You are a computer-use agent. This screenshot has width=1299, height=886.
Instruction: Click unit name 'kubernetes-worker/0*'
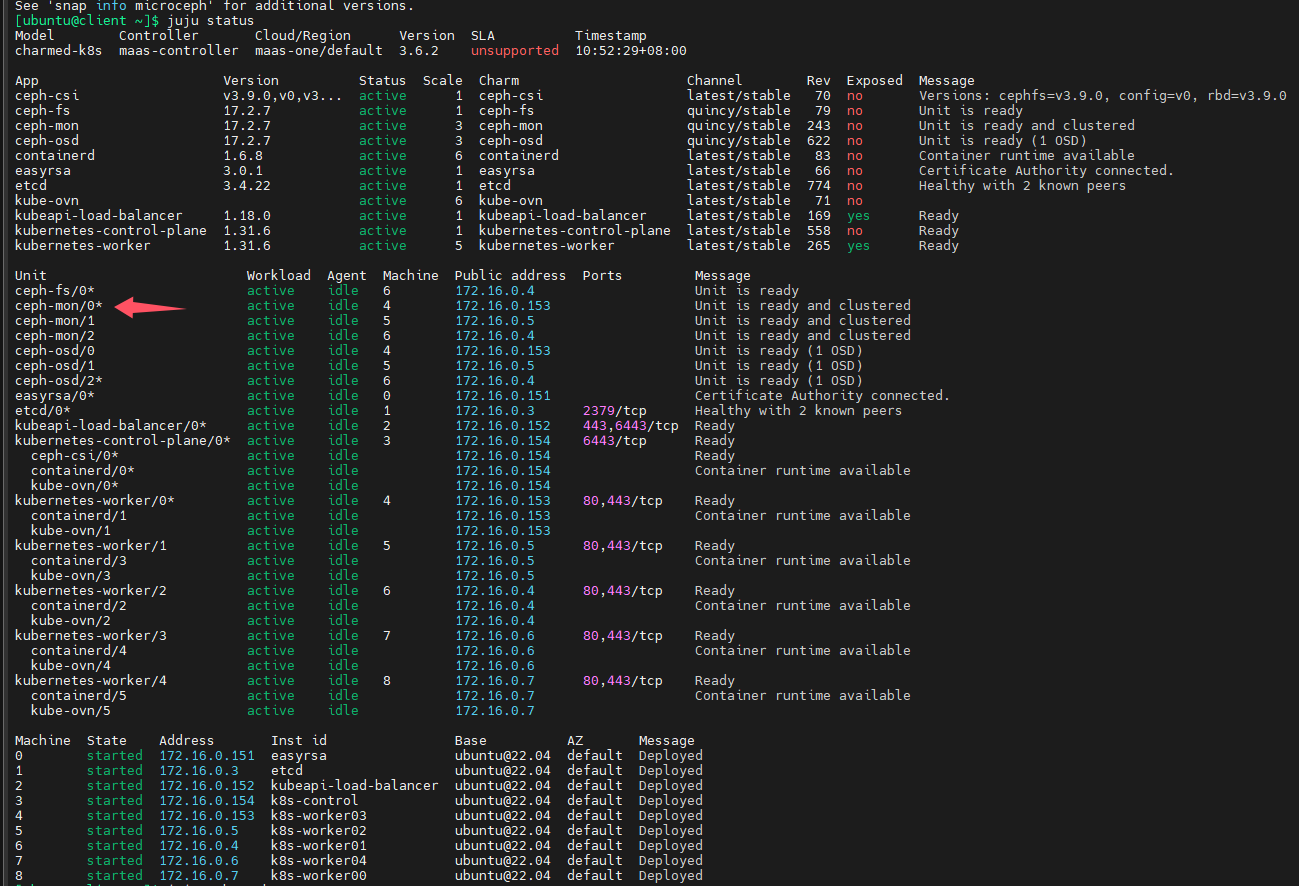[x=95, y=501]
